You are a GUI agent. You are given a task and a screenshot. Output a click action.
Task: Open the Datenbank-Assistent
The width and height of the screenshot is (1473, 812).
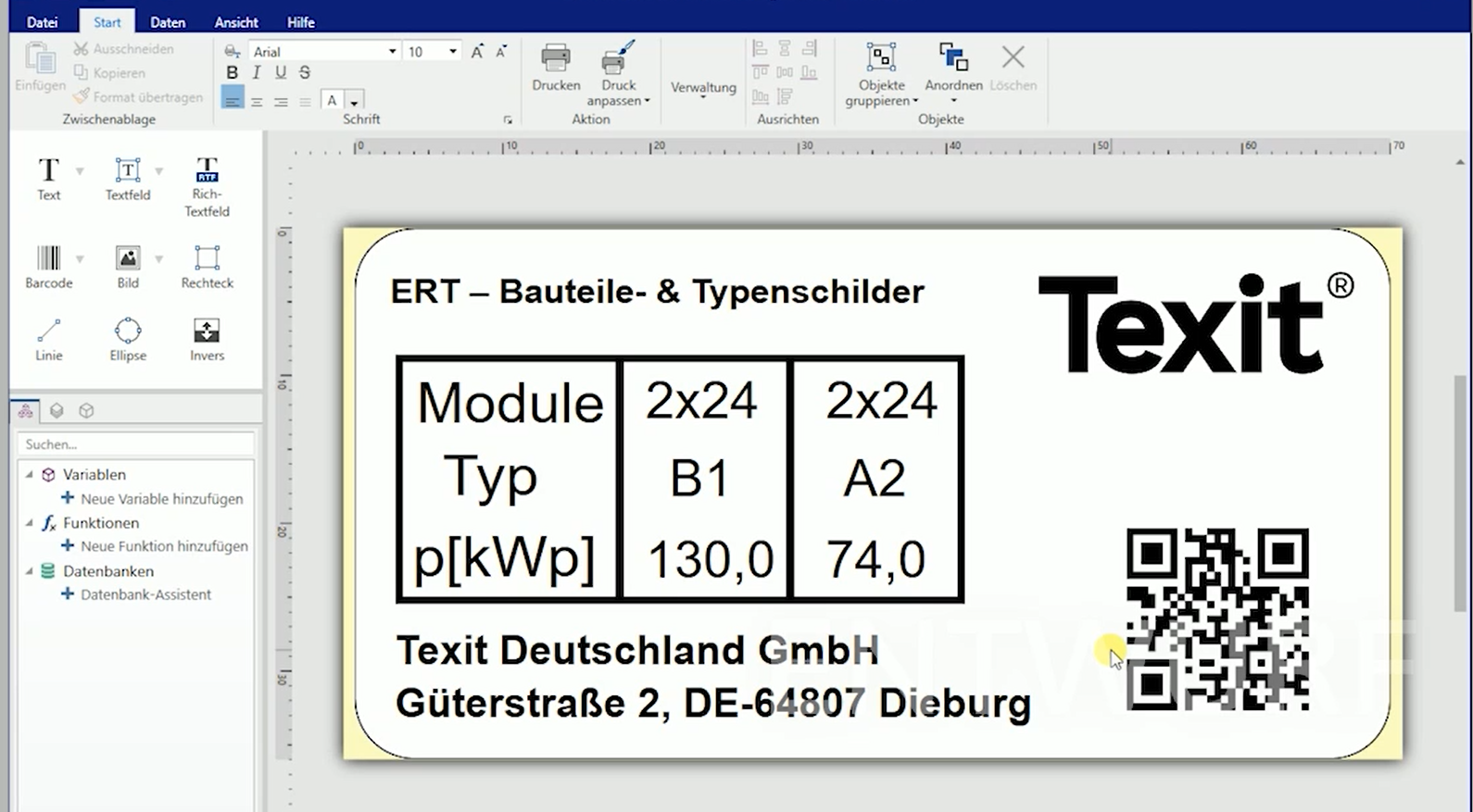pos(136,594)
